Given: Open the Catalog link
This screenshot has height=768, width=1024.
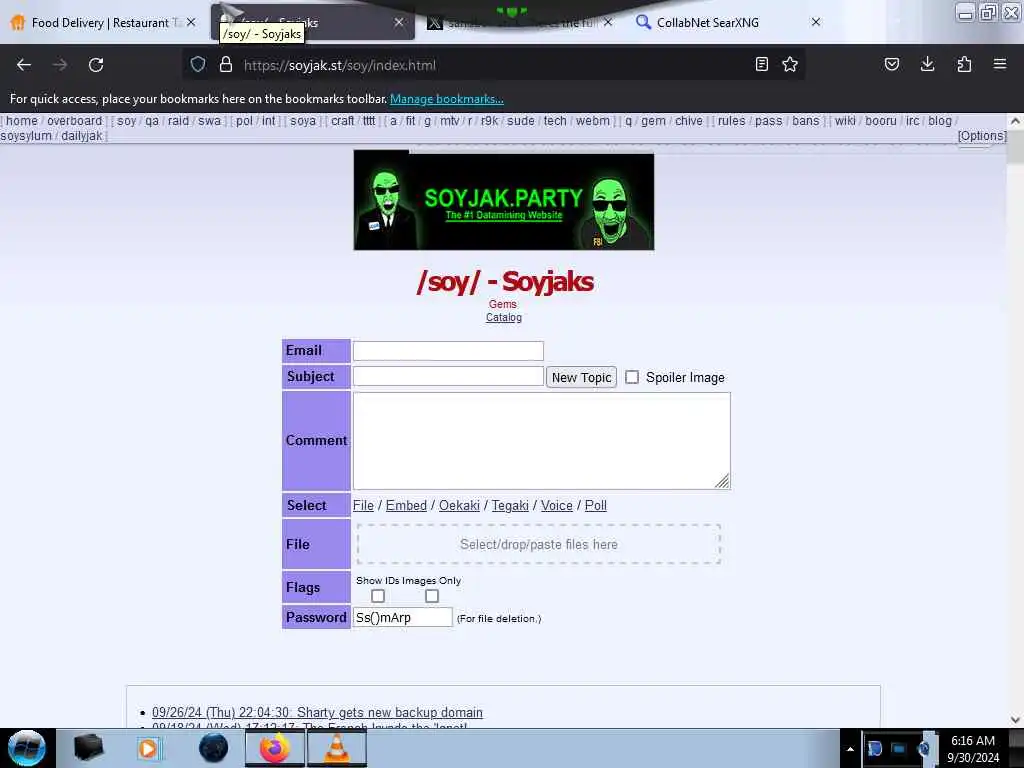Looking at the screenshot, I should pyautogui.click(x=504, y=317).
